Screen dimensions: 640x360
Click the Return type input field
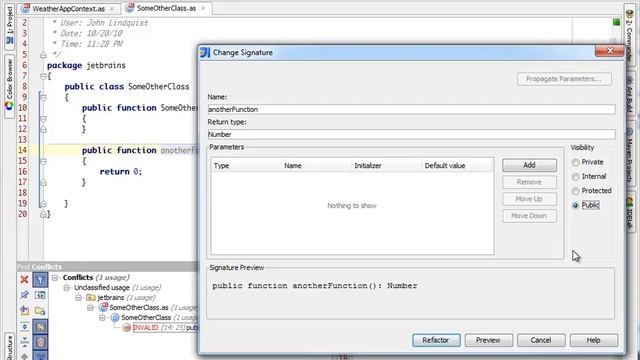click(411, 134)
